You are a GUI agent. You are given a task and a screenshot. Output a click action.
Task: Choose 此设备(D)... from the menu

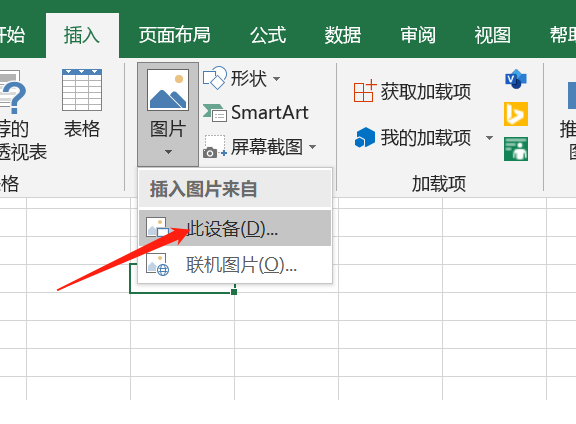(x=235, y=228)
